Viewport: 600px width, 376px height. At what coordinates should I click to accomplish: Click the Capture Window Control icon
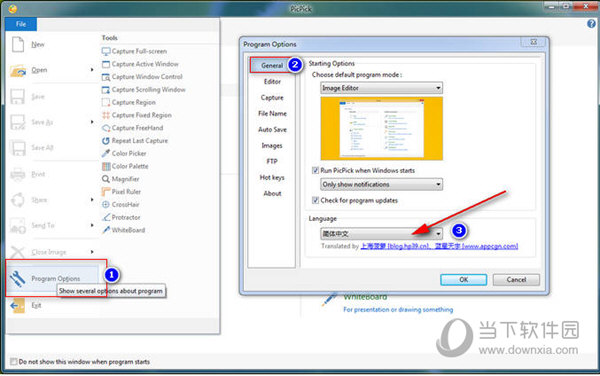tap(106, 77)
